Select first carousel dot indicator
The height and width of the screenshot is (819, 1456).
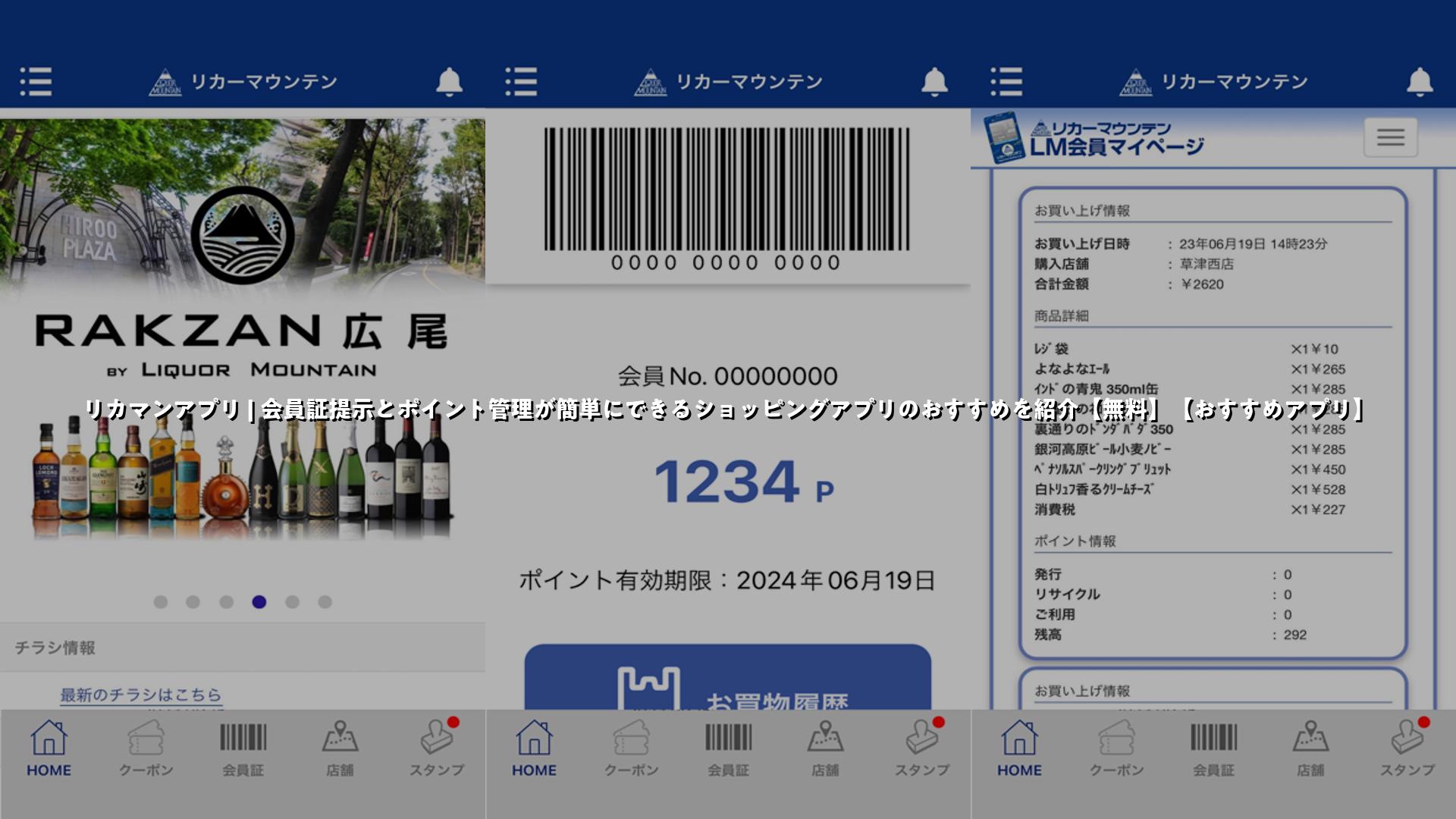160,602
